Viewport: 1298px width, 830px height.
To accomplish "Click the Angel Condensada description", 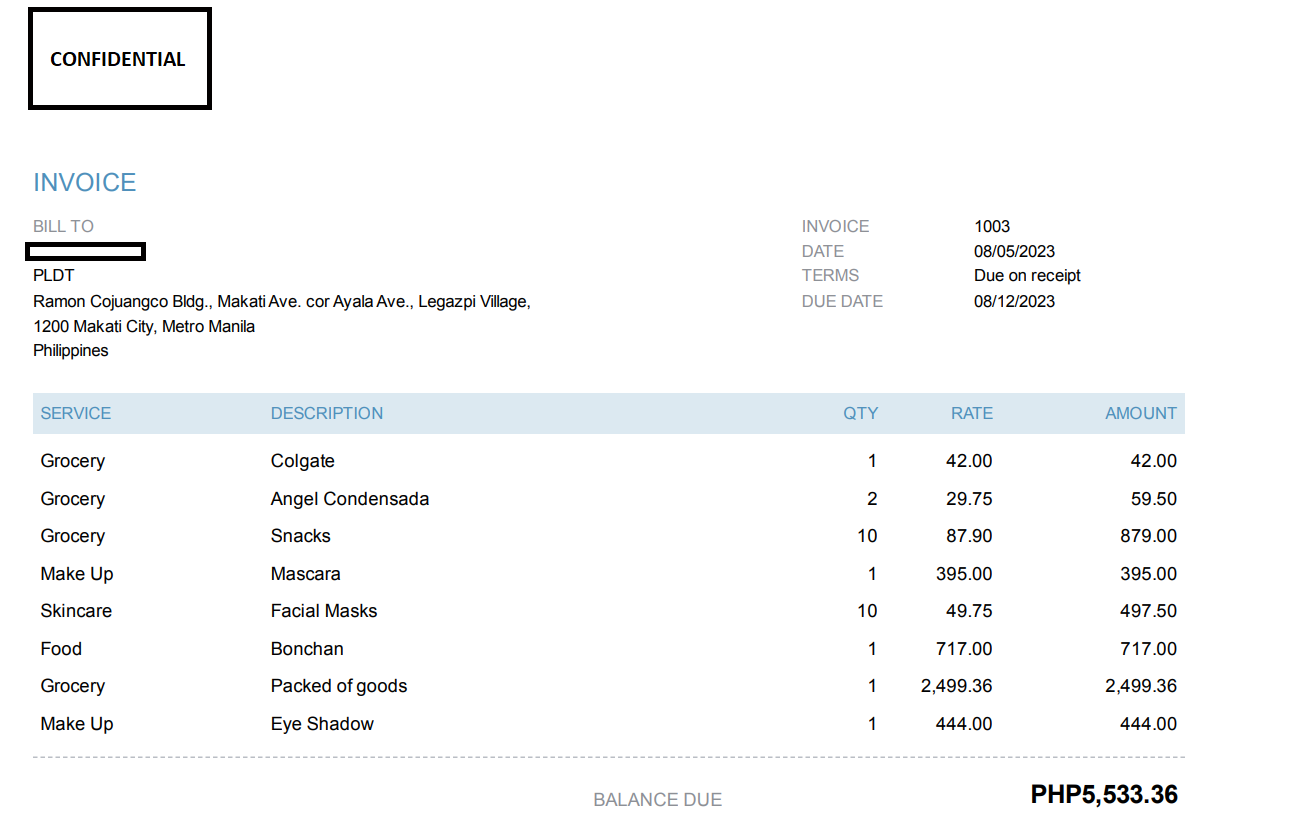I will [350, 499].
